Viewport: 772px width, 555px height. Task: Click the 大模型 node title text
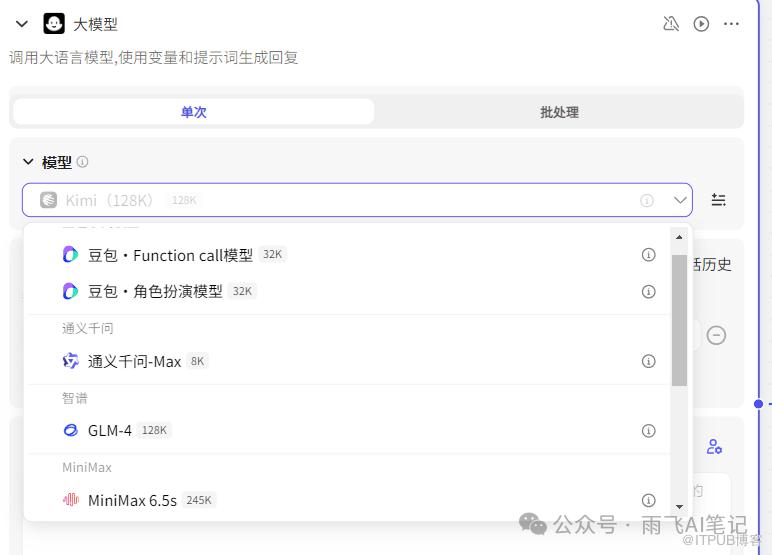pos(95,24)
